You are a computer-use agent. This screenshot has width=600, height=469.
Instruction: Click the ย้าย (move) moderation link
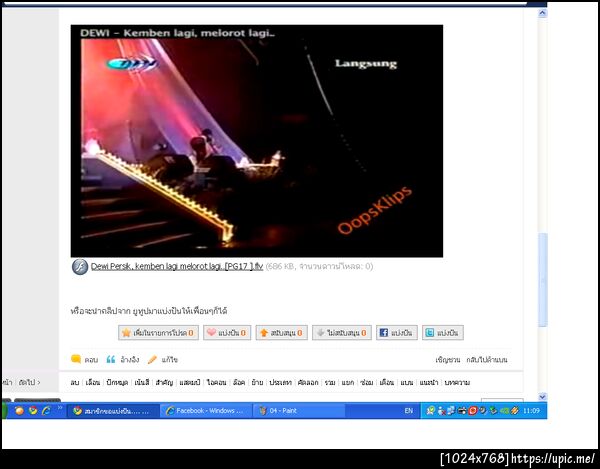click(257, 382)
